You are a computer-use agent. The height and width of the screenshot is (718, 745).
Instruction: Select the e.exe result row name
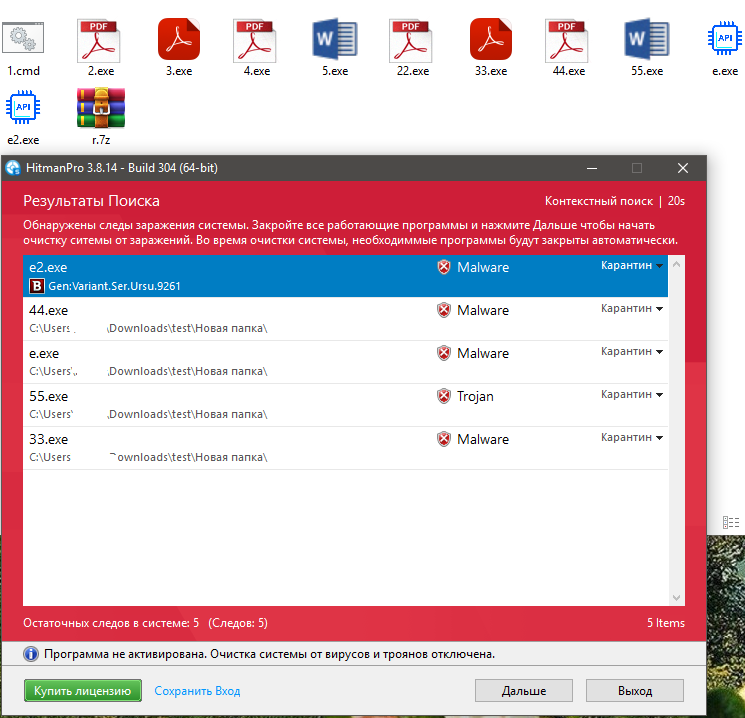pos(44,354)
